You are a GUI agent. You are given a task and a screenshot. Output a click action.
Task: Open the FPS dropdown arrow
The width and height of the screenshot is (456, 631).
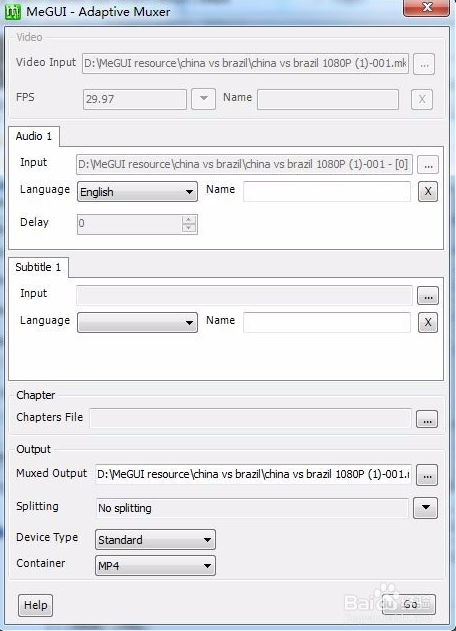(204, 99)
